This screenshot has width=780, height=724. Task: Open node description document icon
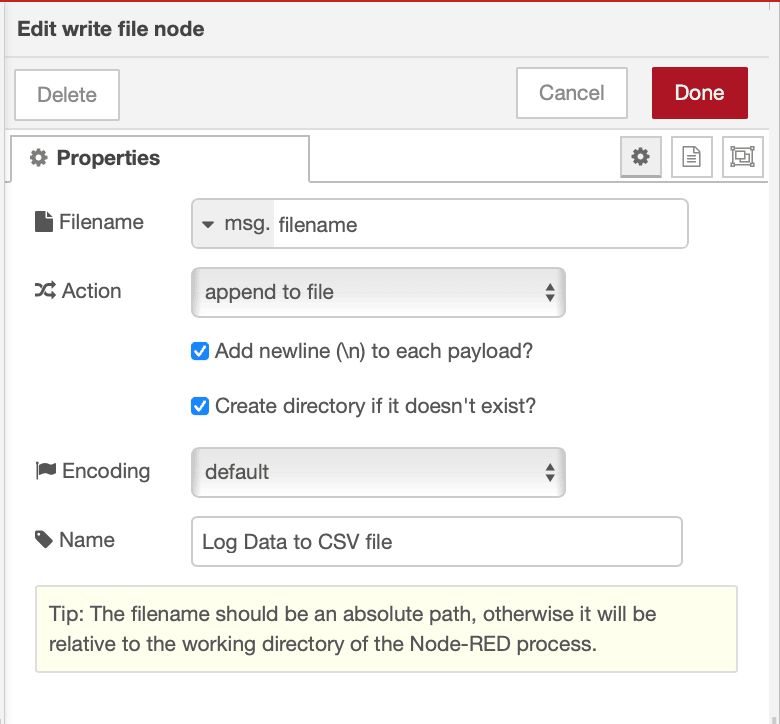(x=691, y=157)
